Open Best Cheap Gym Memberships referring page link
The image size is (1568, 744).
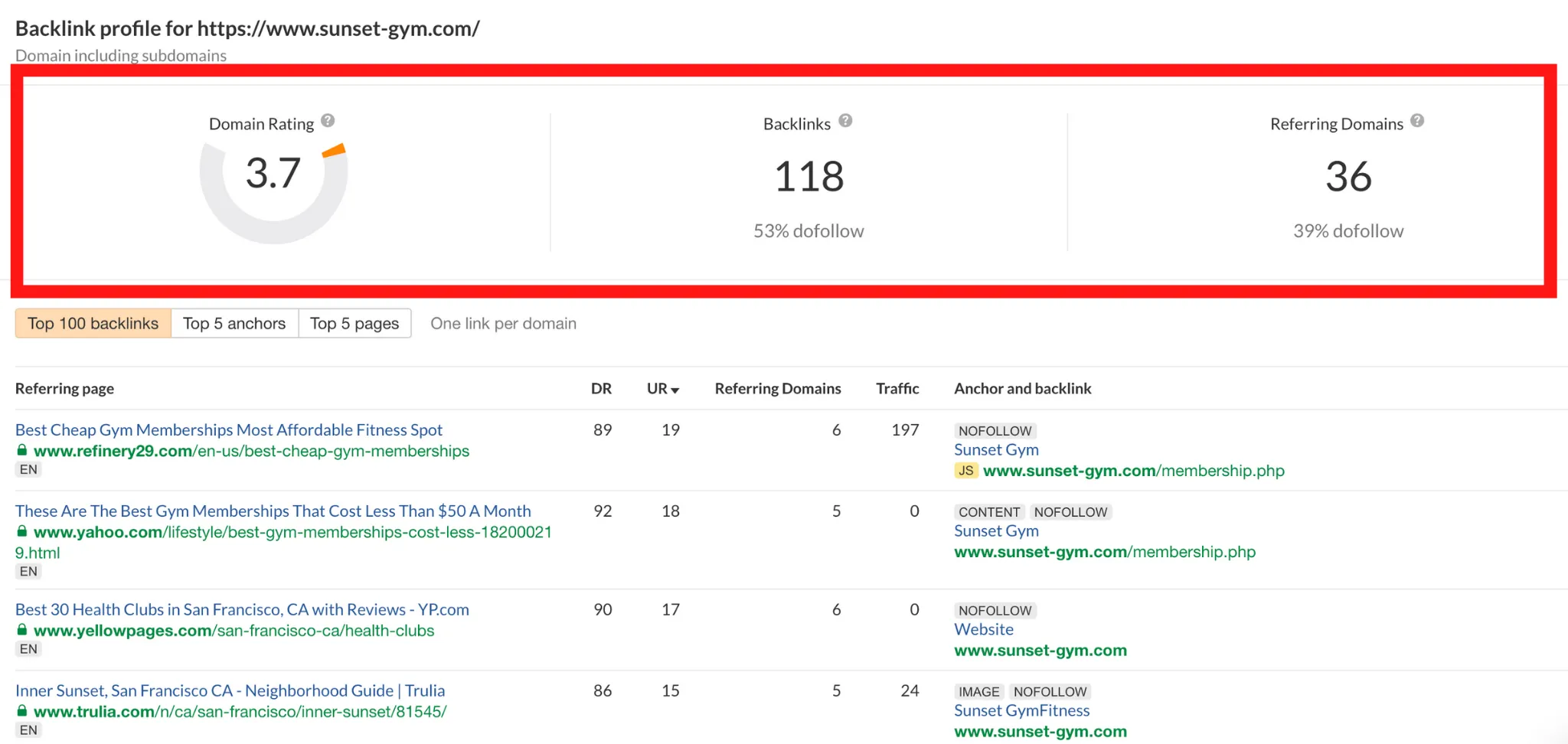(229, 430)
